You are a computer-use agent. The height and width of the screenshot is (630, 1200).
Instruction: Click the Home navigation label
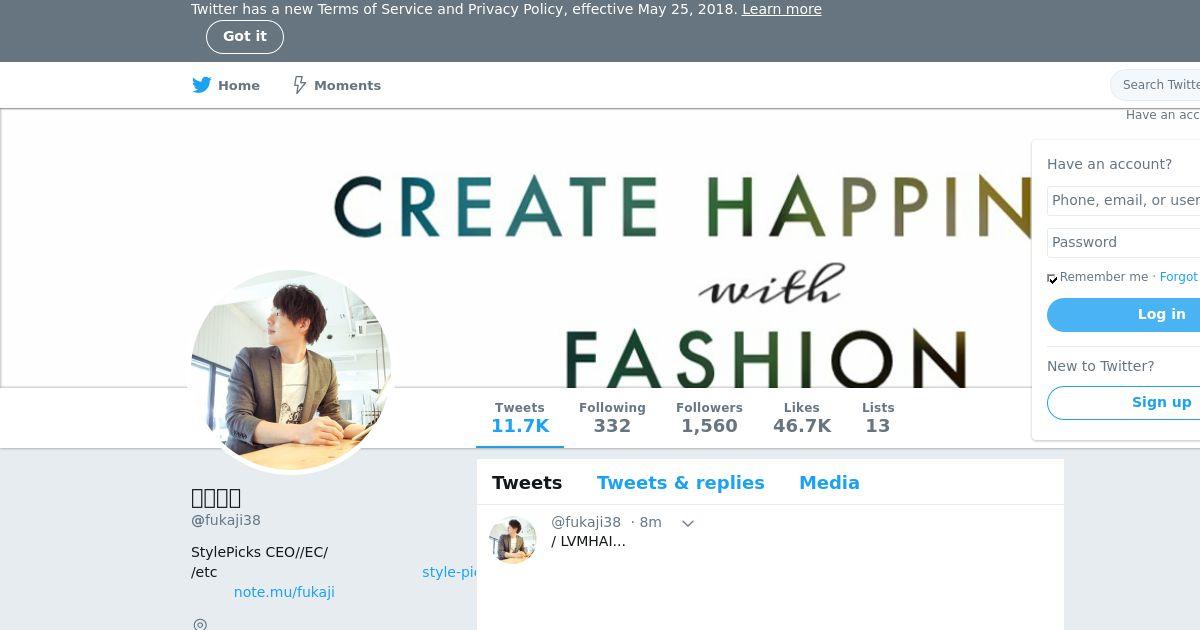coord(239,86)
